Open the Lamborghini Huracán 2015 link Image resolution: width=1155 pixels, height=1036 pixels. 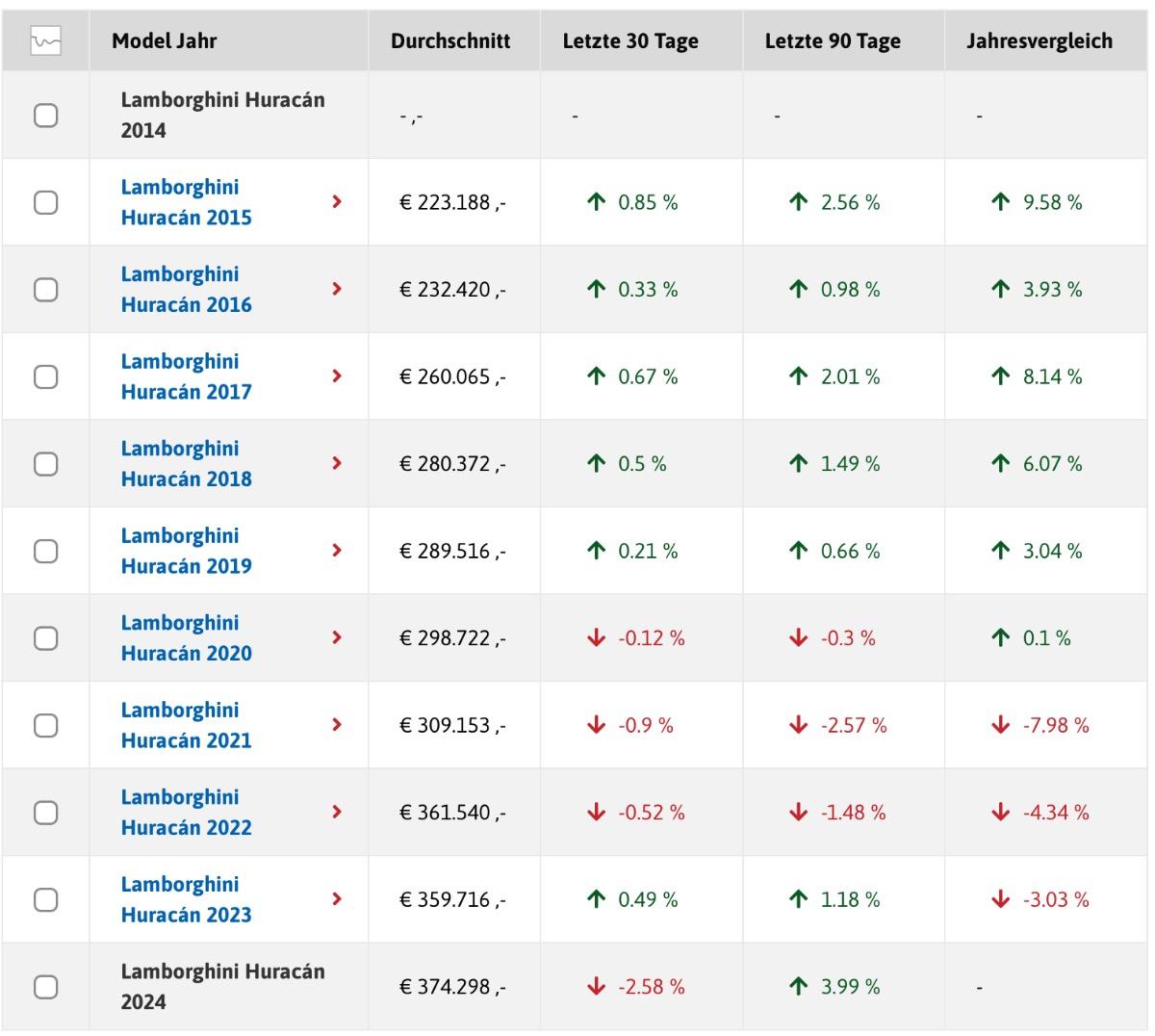pyautogui.click(x=187, y=202)
